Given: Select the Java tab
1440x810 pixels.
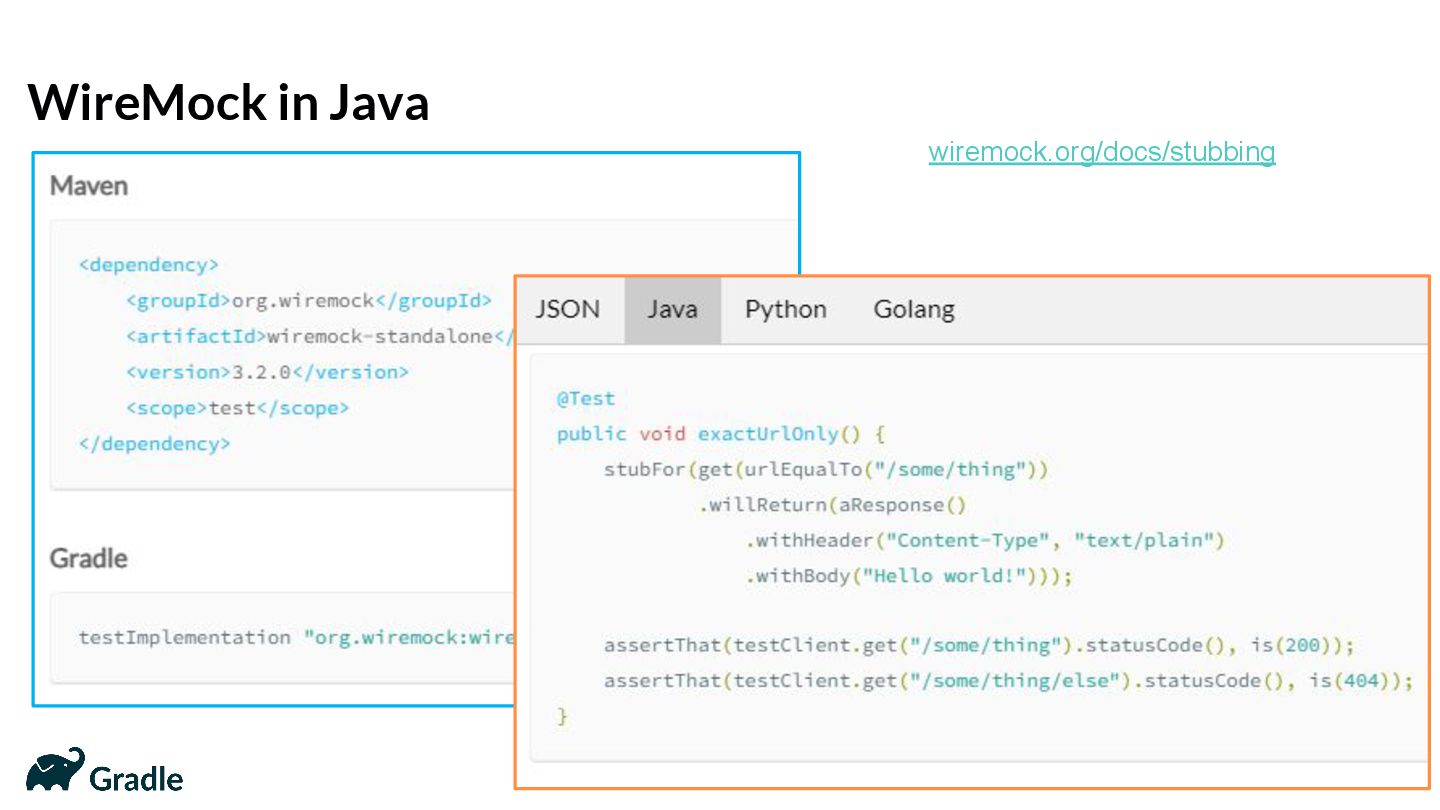Looking at the screenshot, I should (x=672, y=310).
